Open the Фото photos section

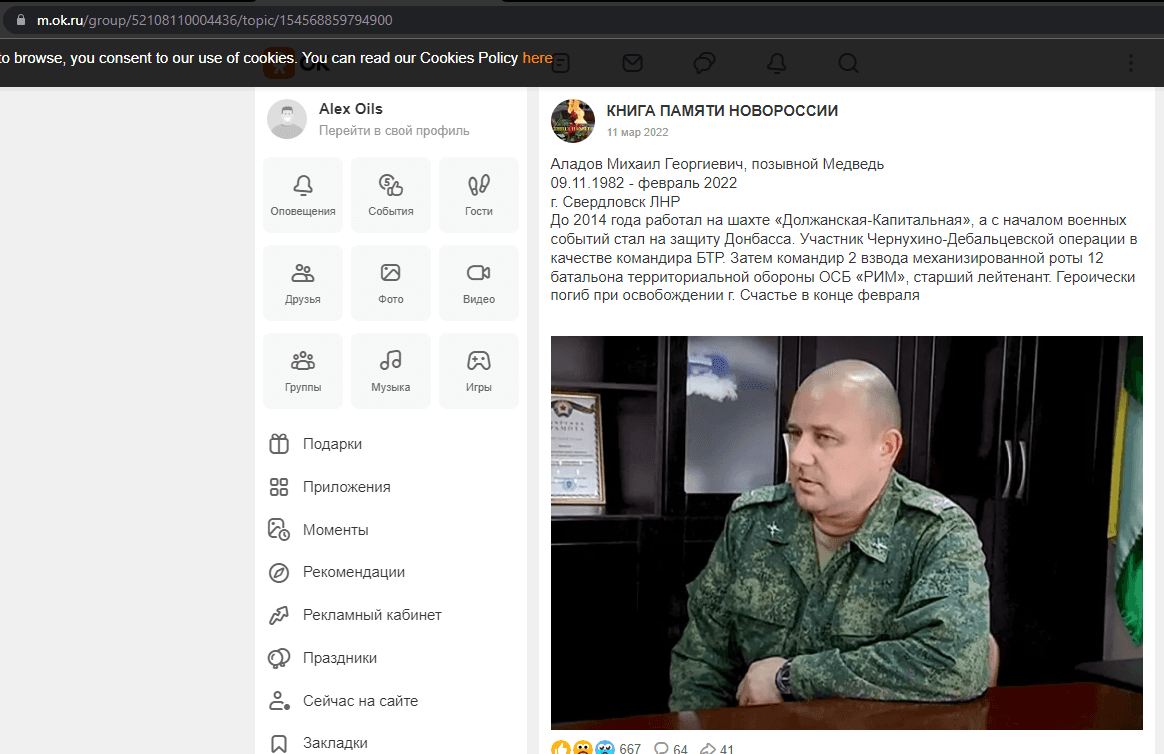point(390,283)
